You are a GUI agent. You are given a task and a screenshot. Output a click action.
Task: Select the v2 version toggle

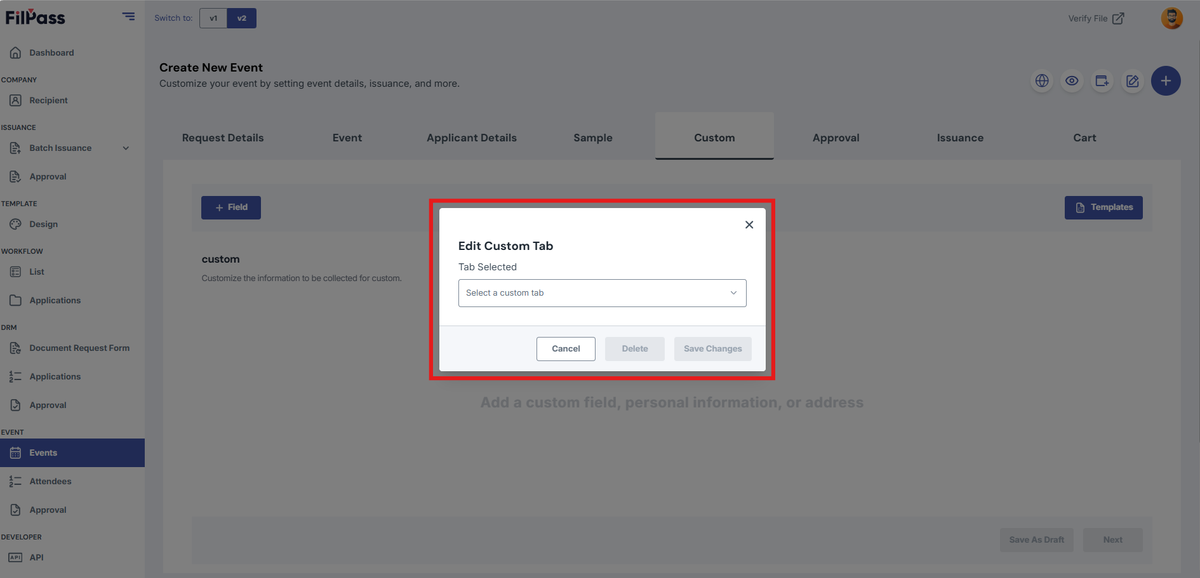pyautogui.click(x=241, y=18)
